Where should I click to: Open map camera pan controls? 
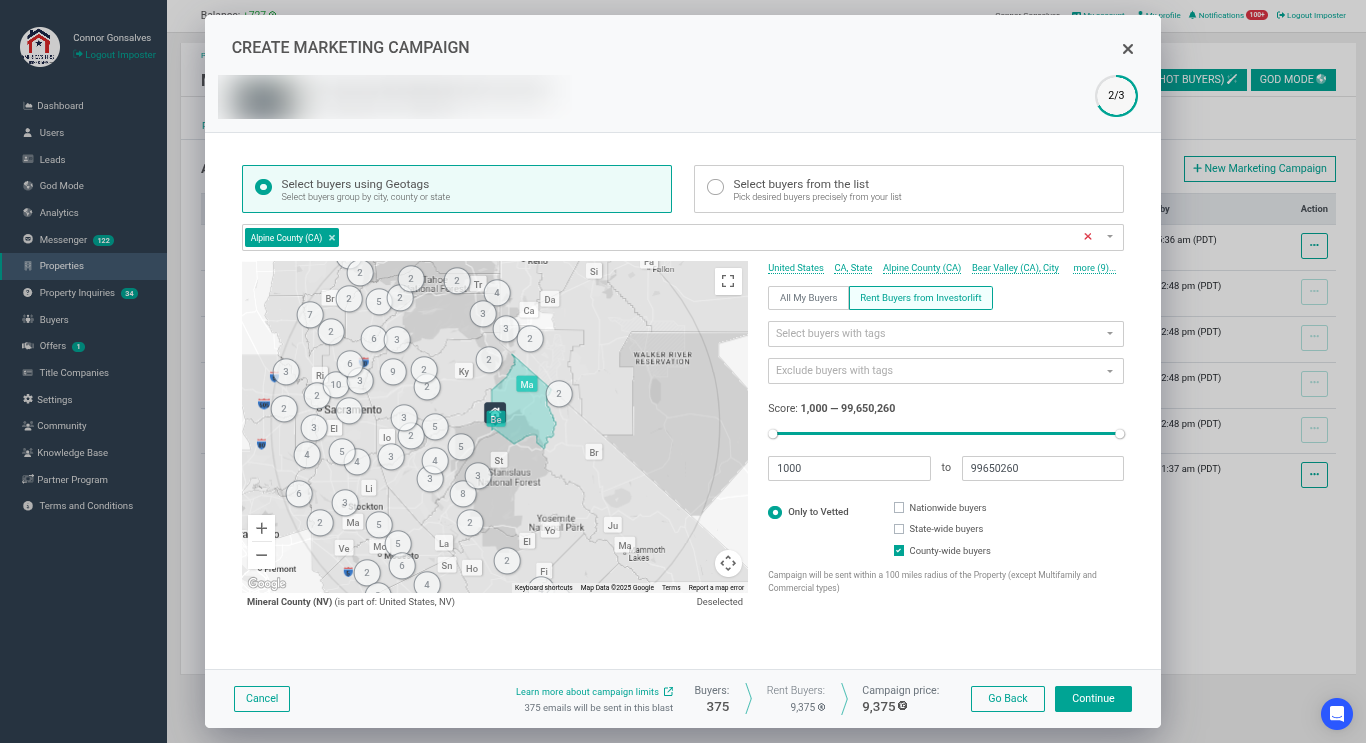(x=728, y=563)
